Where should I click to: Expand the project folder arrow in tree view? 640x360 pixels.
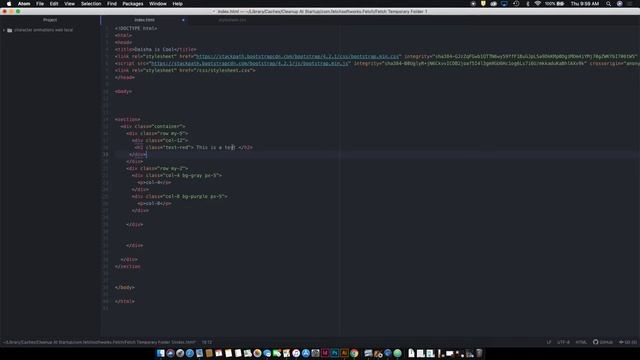[4, 30]
